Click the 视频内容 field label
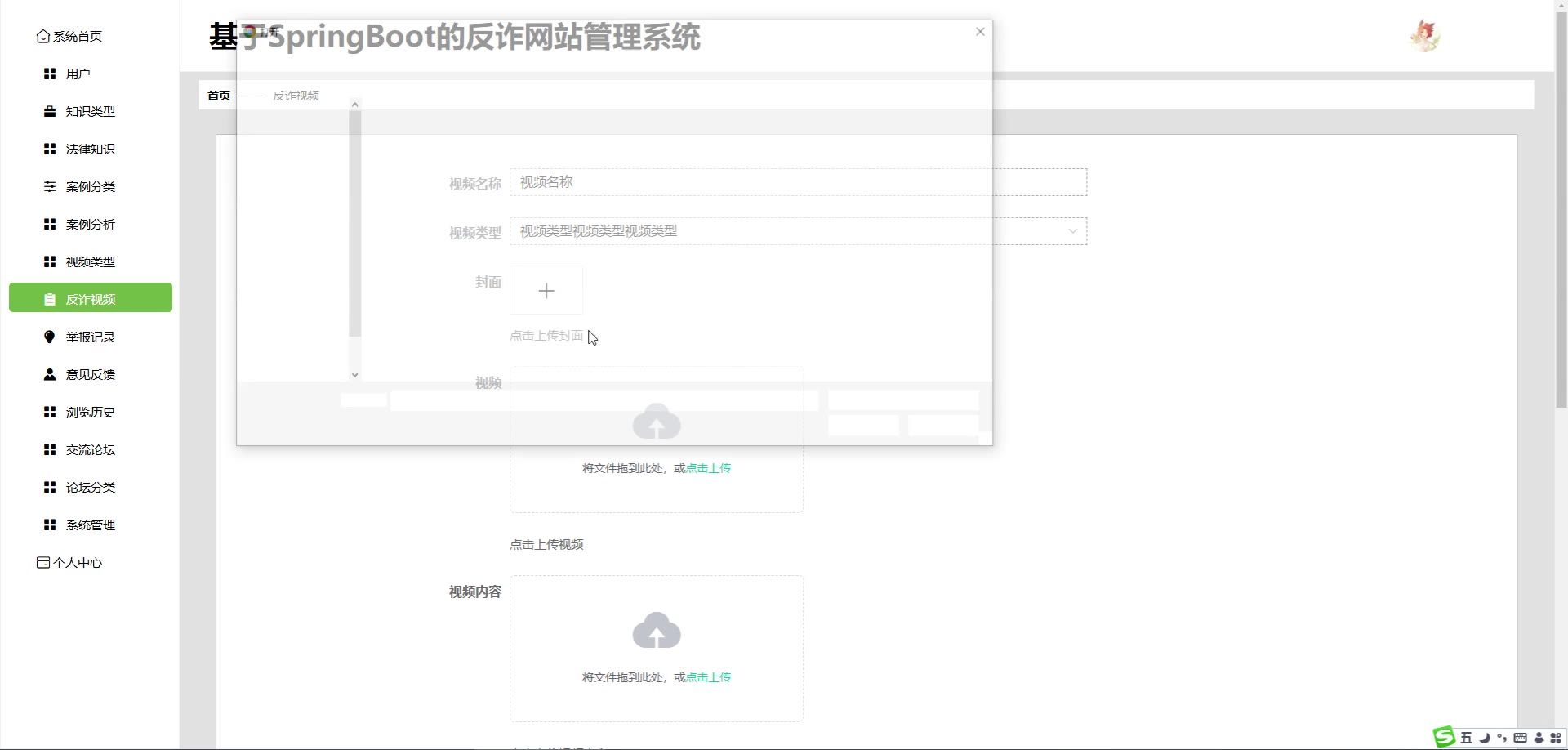The height and width of the screenshot is (750, 1568). tap(474, 592)
